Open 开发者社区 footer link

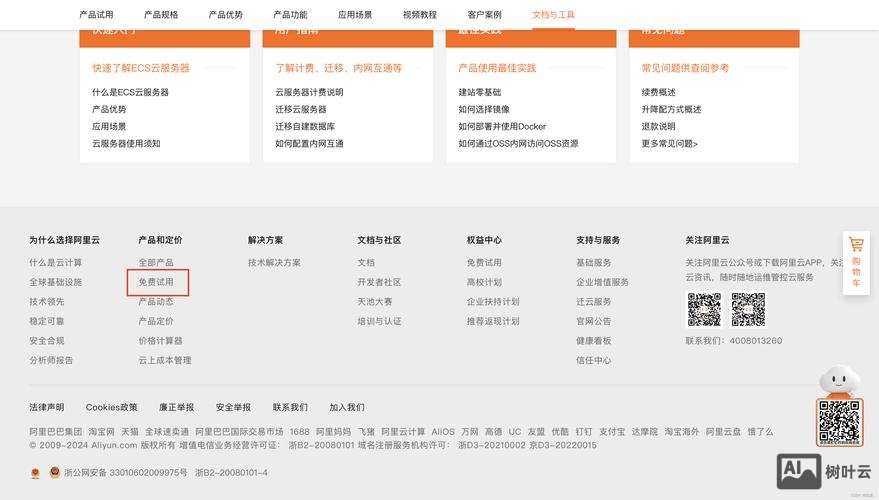click(x=379, y=282)
